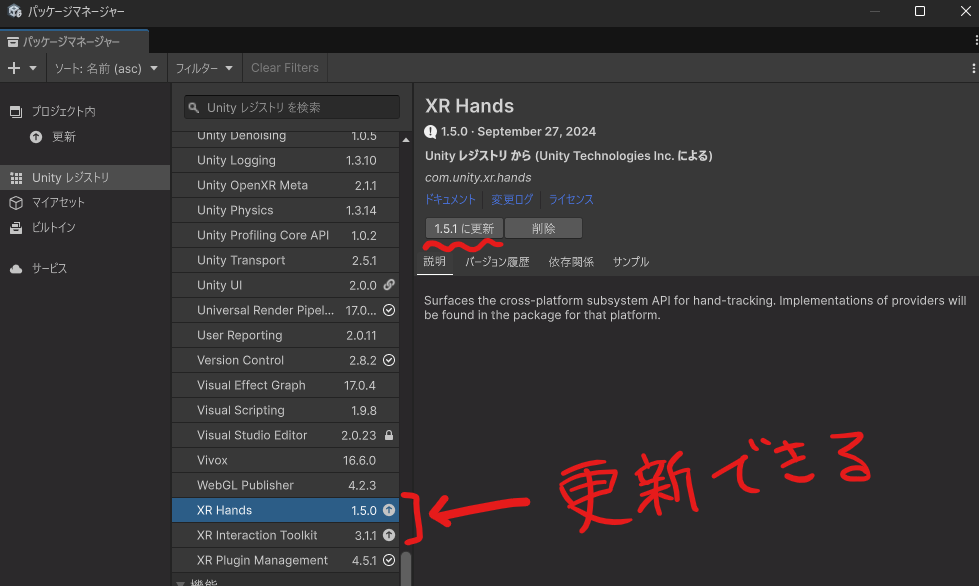Click the update arrow on XR Interaction Toolkit
Screen dimensions: 979x586
[x=389, y=535]
